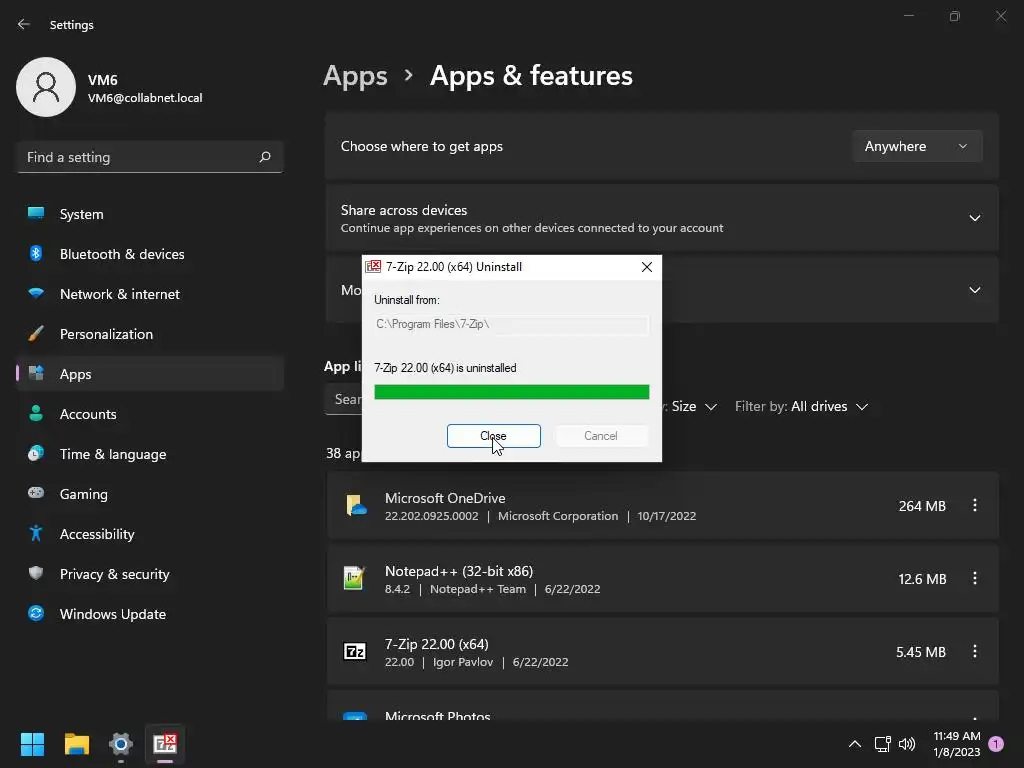The height and width of the screenshot is (768, 1024).
Task: Open more options for 7-Zip 22.00 (x64)
Action: click(974, 652)
